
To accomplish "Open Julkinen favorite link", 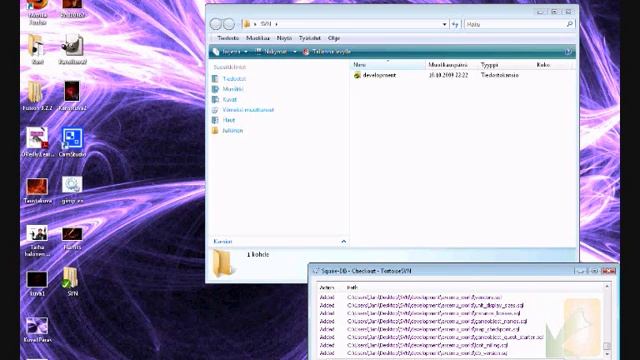I will (233, 131).
